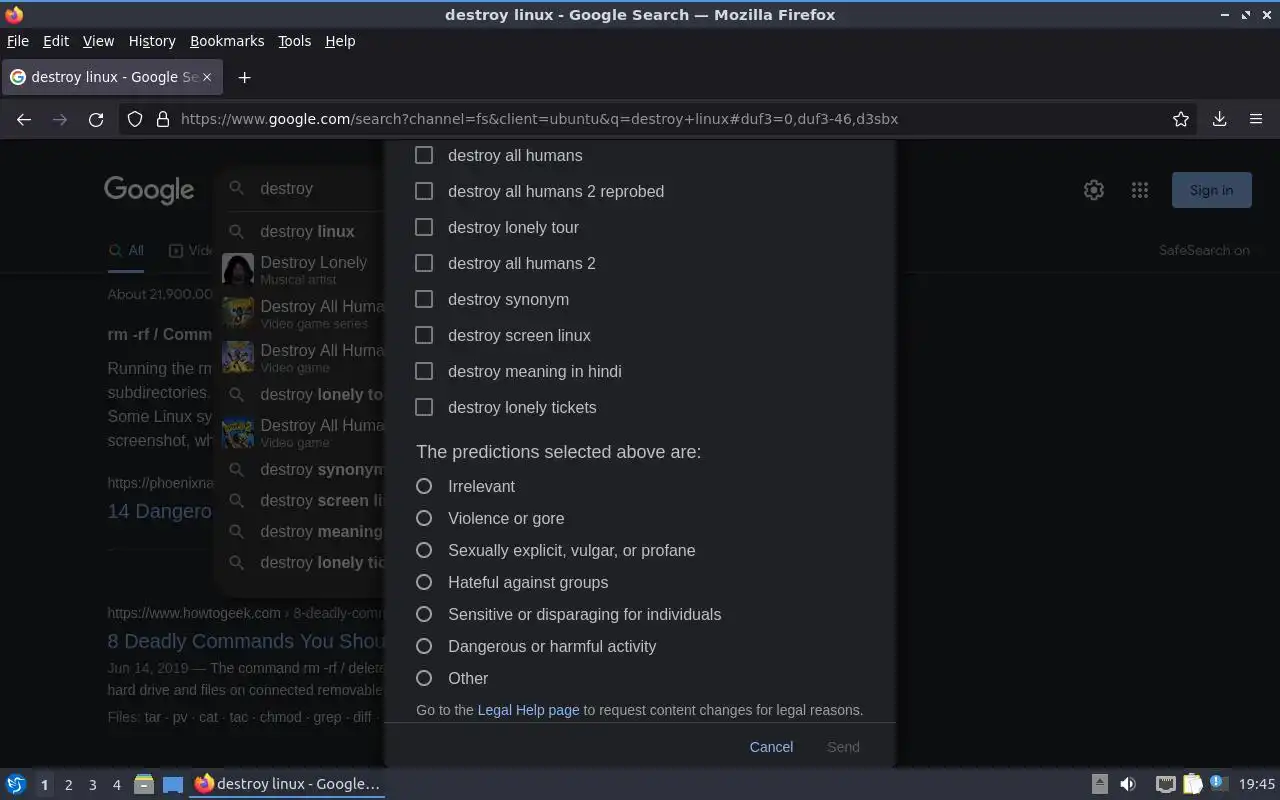The height and width of the screenshot is (800, 1280).
Task: Choose the Irrelevant radio option
Action: tap(424, 486)
